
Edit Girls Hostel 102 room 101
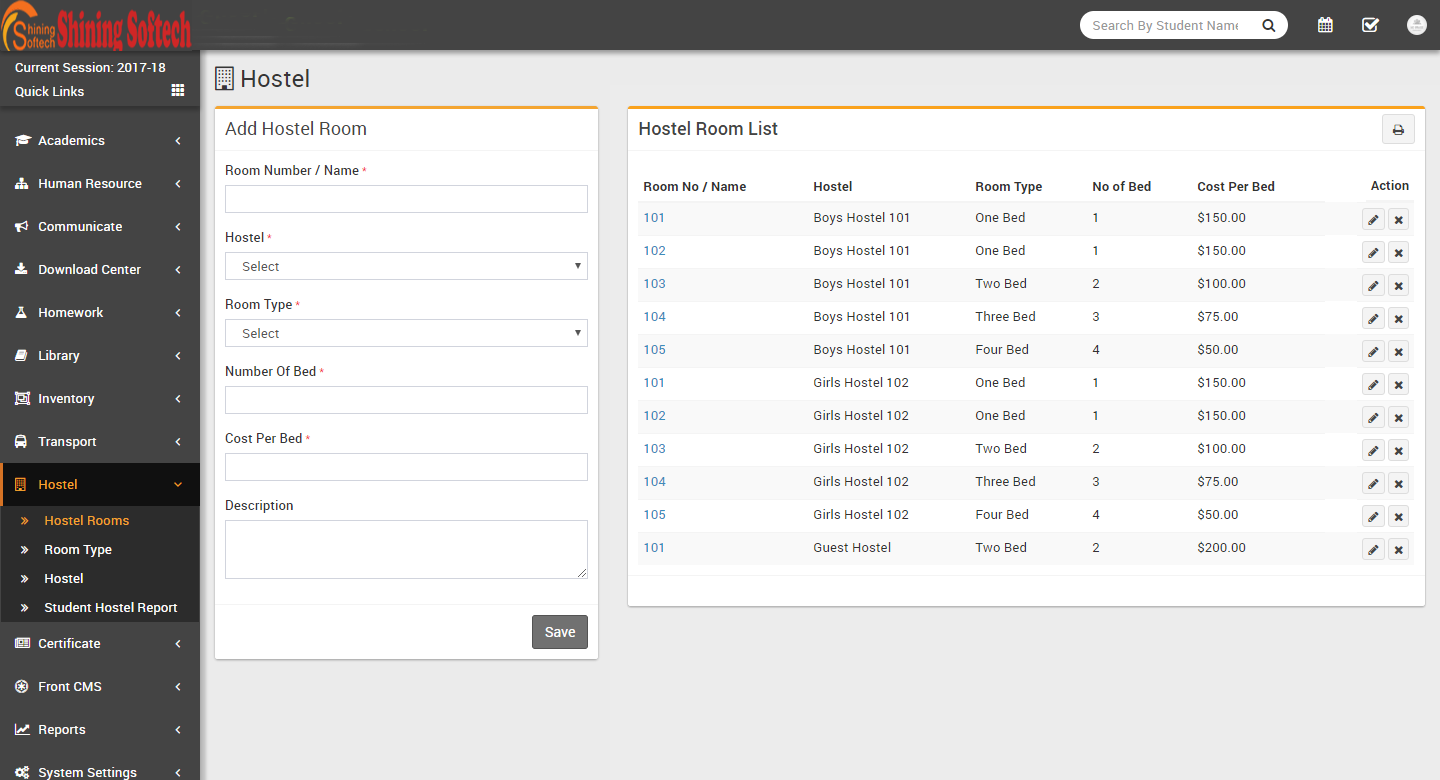point(1373,384)
